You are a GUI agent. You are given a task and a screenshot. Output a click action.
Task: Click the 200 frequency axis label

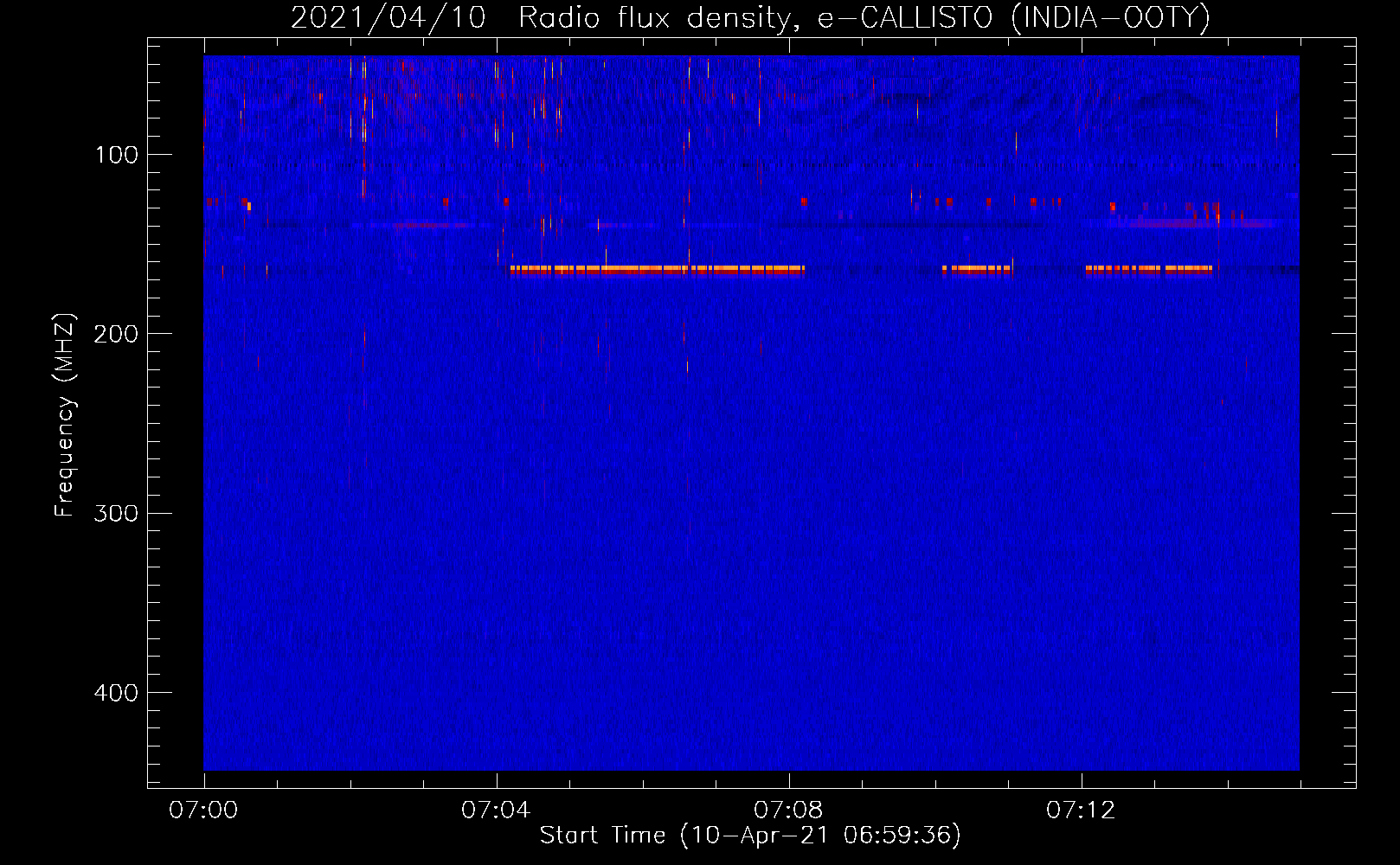[115, 334]
